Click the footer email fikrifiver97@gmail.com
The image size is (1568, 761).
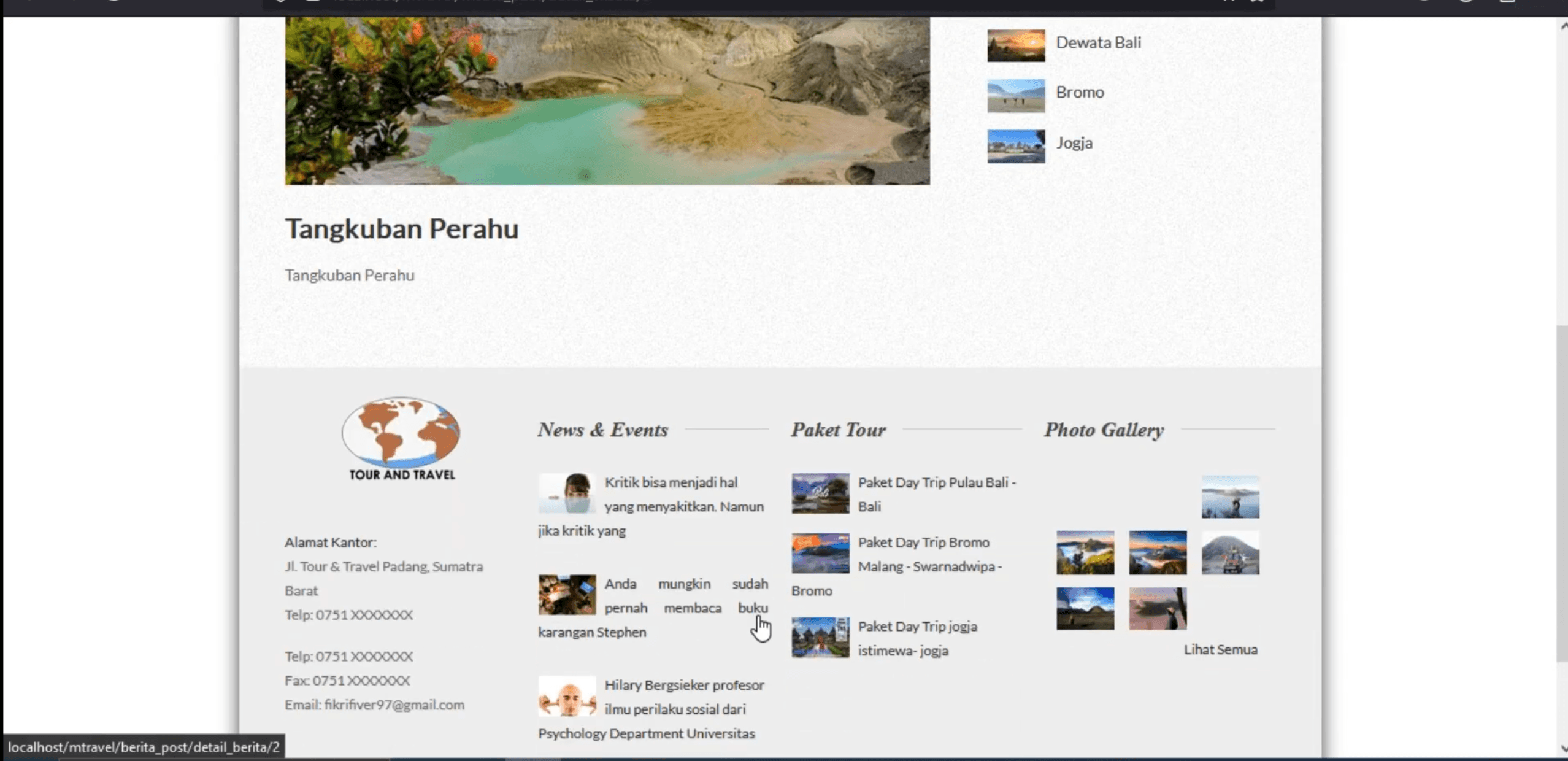(x=394, y=705)
